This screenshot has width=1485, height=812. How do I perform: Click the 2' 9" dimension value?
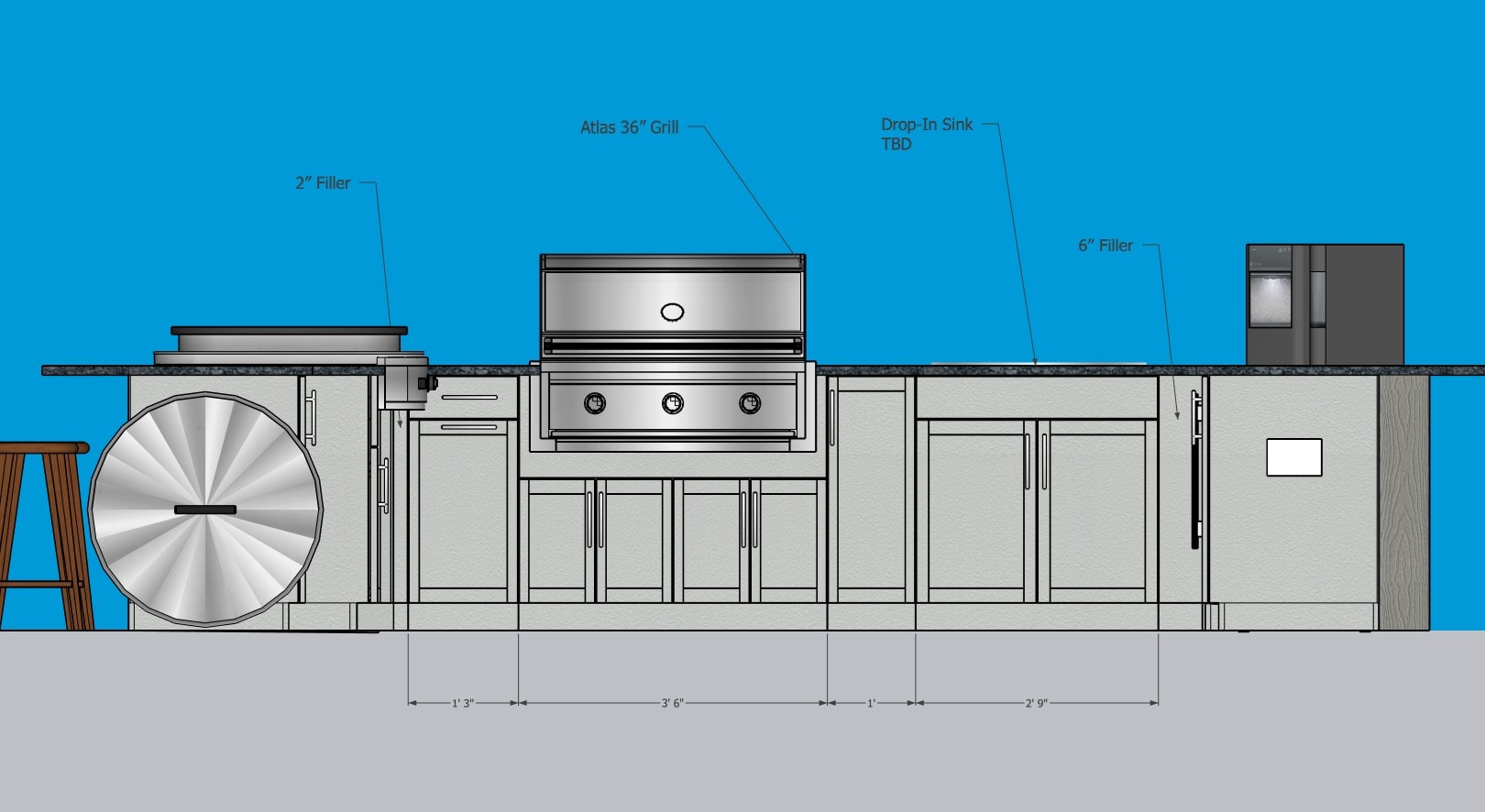(x=1037, y=703)
